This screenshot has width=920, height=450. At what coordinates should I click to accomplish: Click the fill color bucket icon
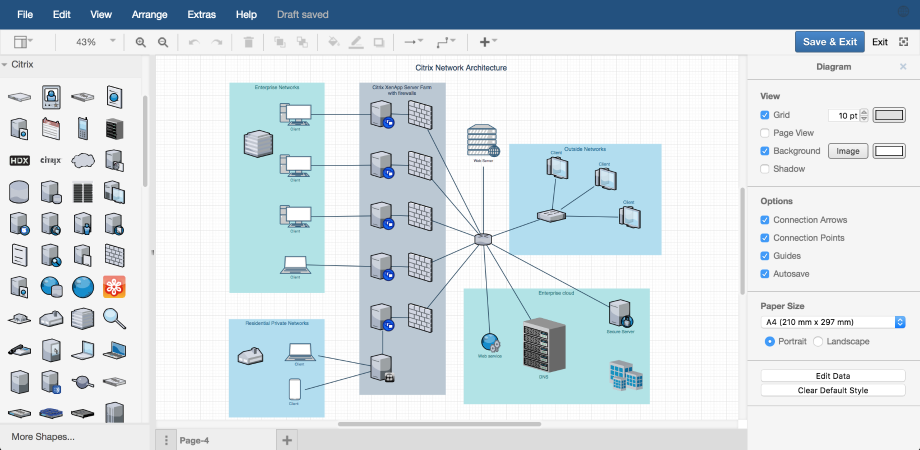[x=334, y=42]
